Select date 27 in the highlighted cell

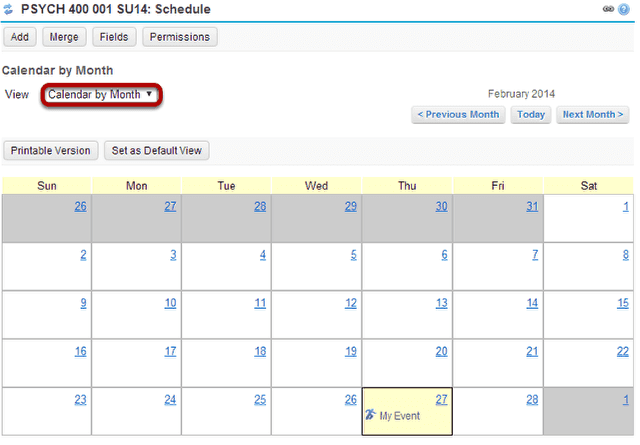point(441,400)
